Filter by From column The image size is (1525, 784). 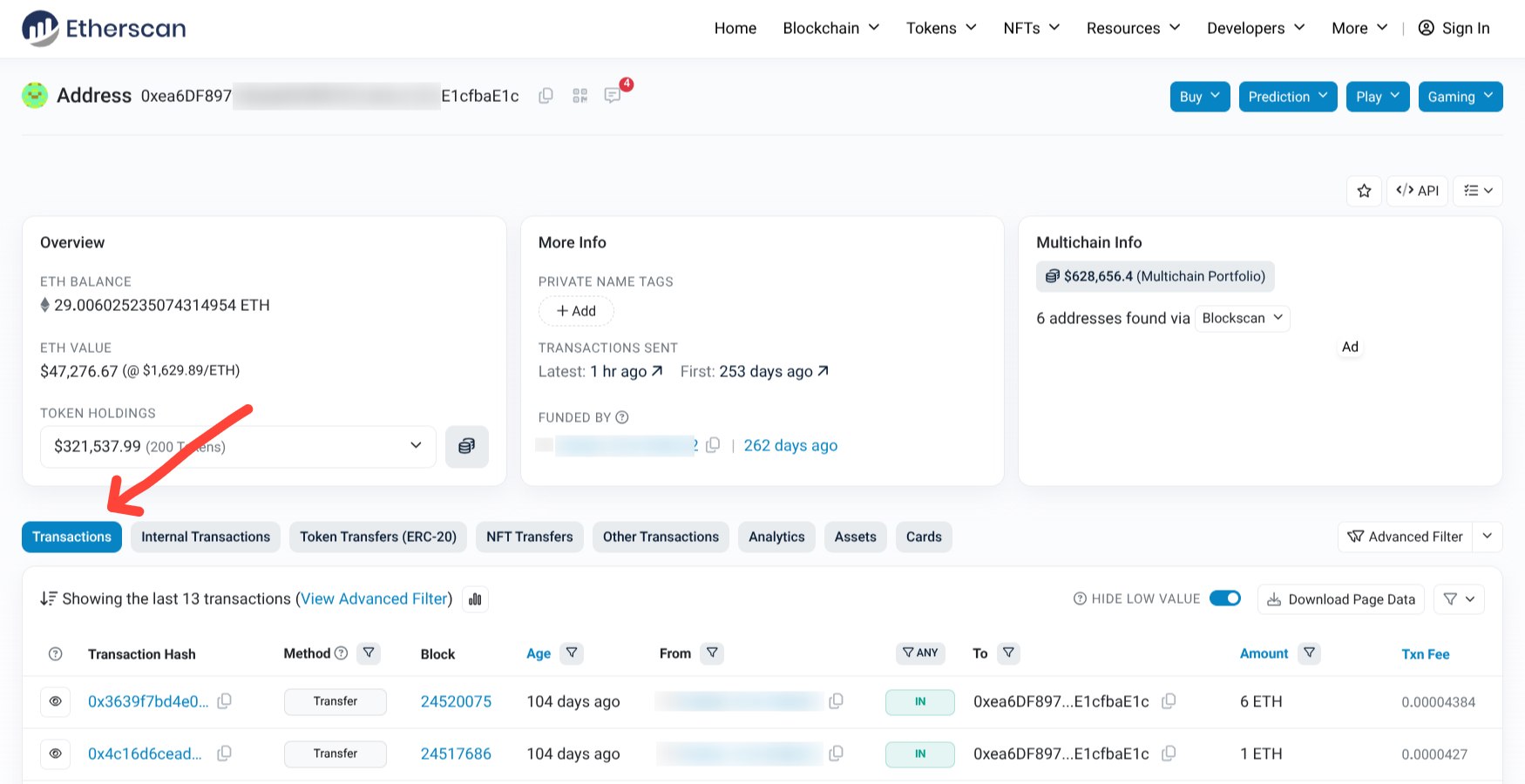click(712, 653)
